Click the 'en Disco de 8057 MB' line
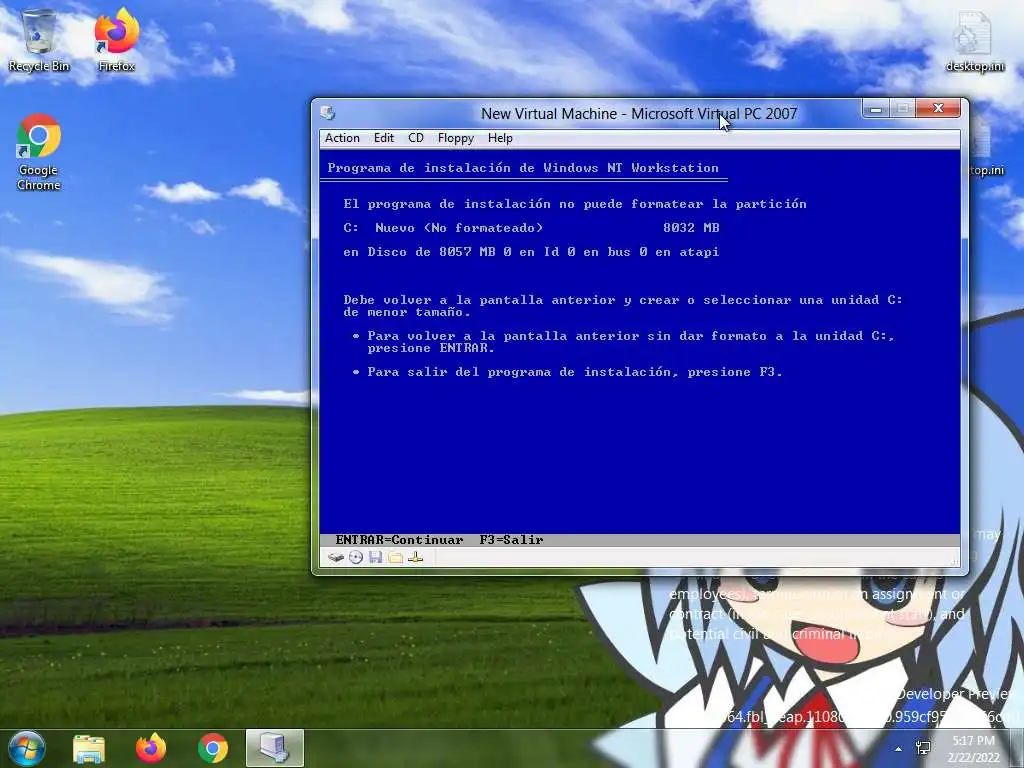Screen dimensions: 1024x768 [531, 252]
